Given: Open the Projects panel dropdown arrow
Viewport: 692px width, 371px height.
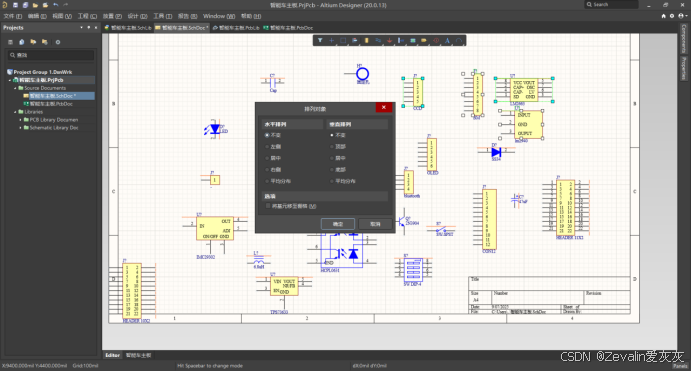Looking at the screenshot, I should [81, 27].
